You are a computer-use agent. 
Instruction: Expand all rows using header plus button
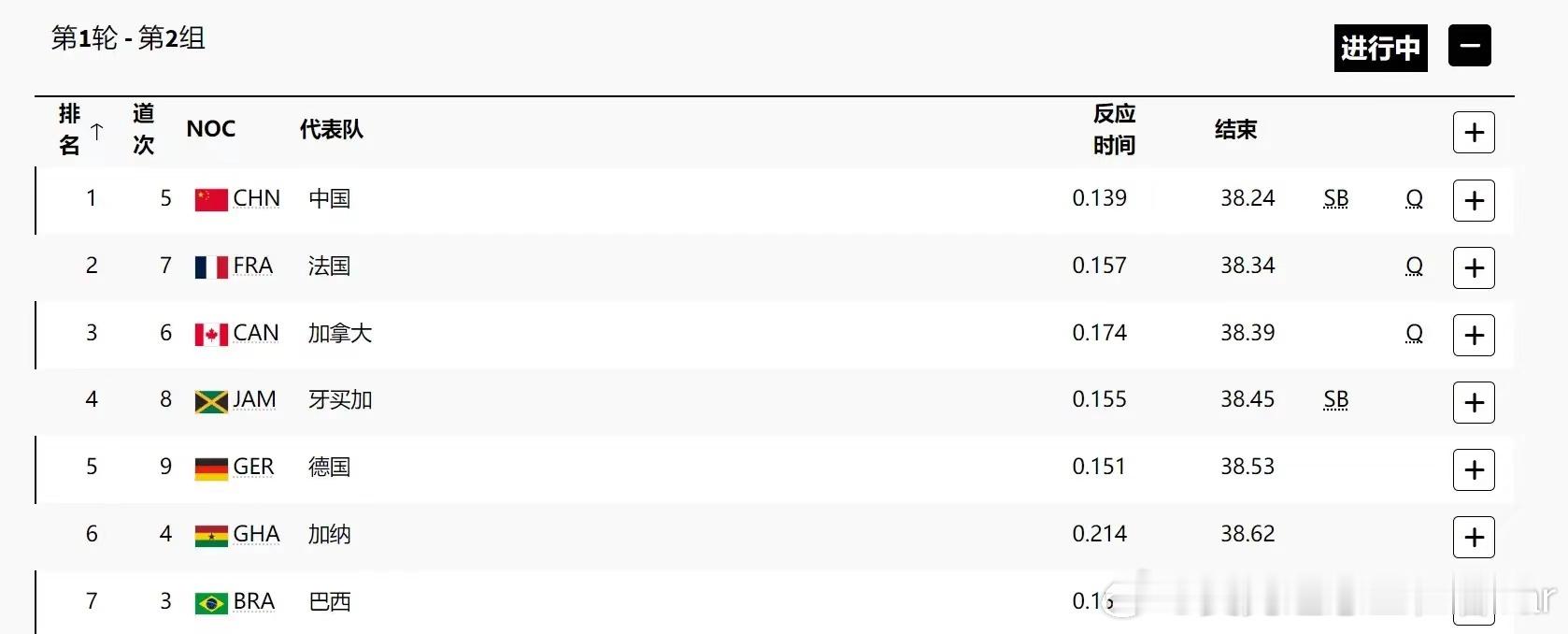click(1474, 133)
